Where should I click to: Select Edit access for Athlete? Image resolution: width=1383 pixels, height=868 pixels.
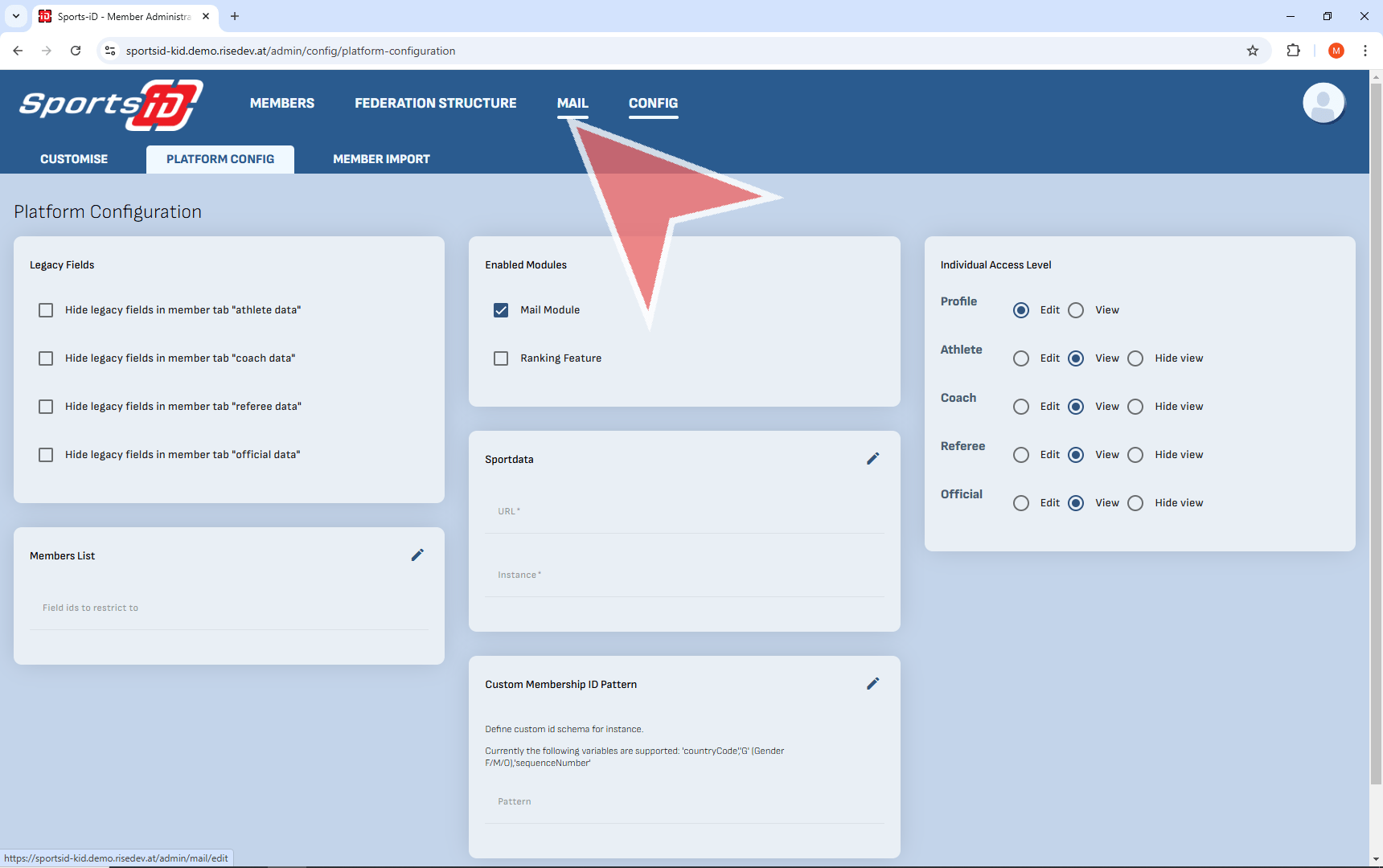1021,358
